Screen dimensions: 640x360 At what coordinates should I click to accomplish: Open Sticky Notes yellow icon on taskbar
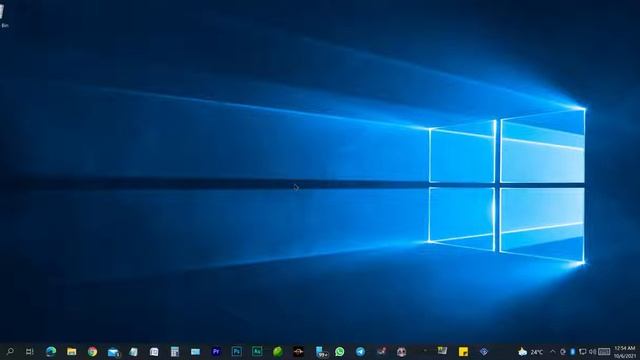tap(463, 351)
